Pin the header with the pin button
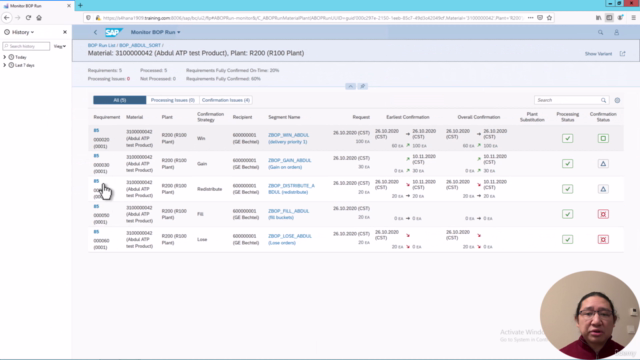This screenshot has height=360, width=640. click(362, 86)
